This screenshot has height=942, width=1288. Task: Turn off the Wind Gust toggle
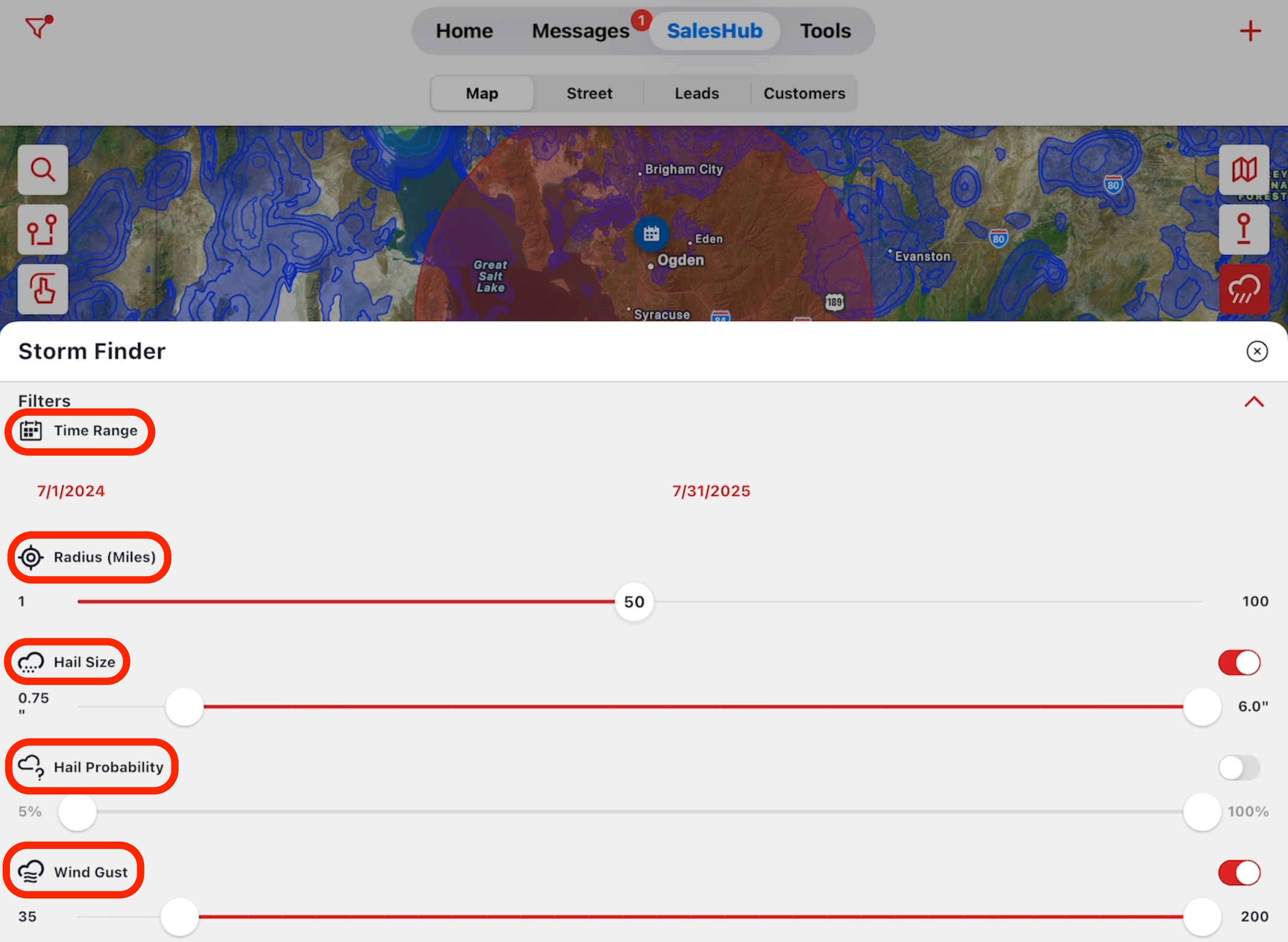pos(1239,873)
